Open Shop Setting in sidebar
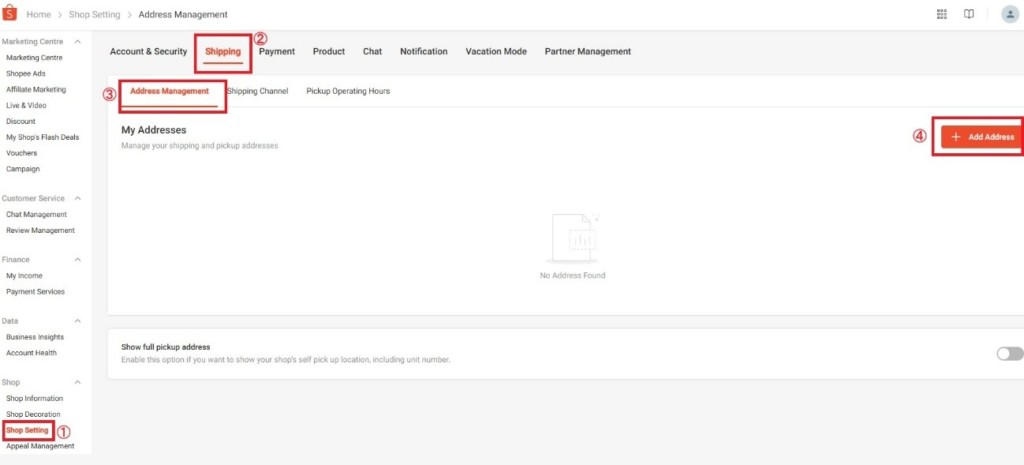Screen dimensions: 1024x465 (27, 430)
